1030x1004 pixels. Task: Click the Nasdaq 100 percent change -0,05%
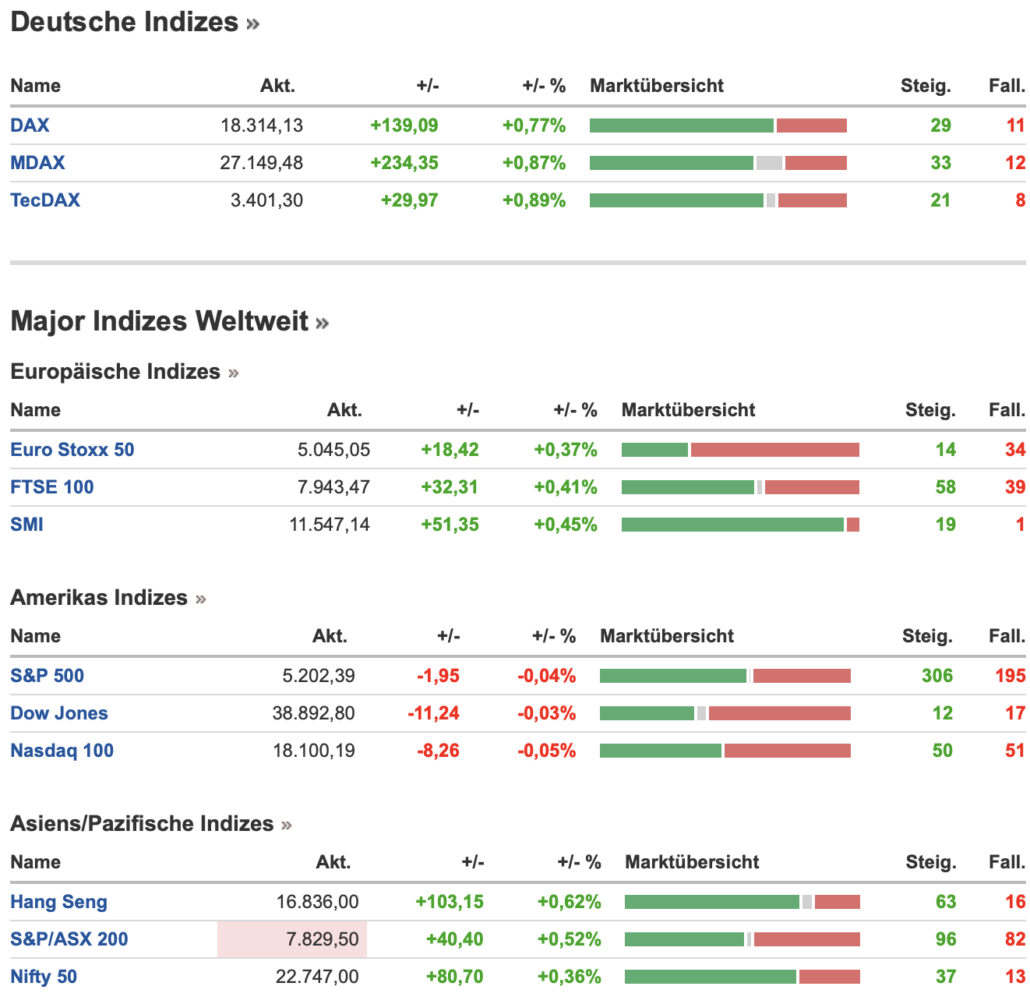(x=547, y=750)
